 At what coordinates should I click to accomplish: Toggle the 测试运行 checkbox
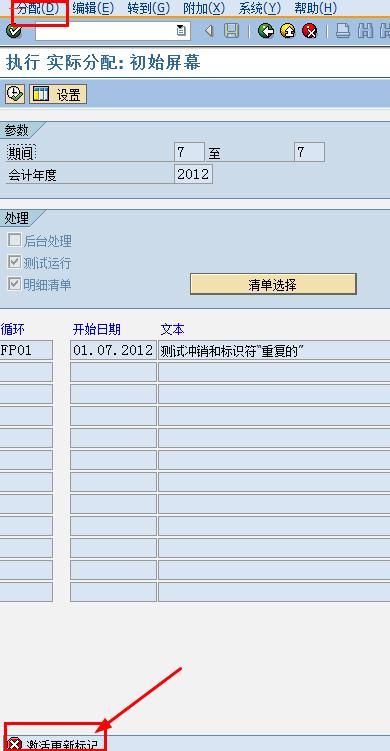tap(14, 262)
